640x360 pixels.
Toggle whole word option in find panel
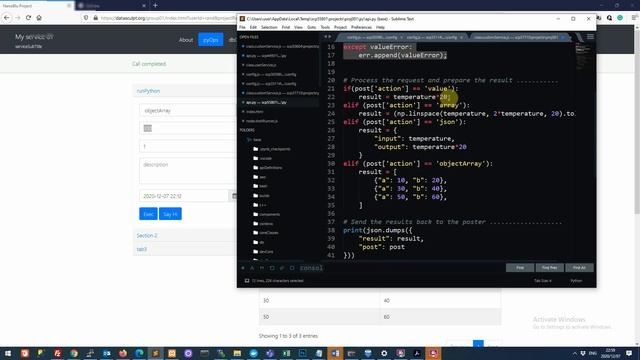click(262, 268)
